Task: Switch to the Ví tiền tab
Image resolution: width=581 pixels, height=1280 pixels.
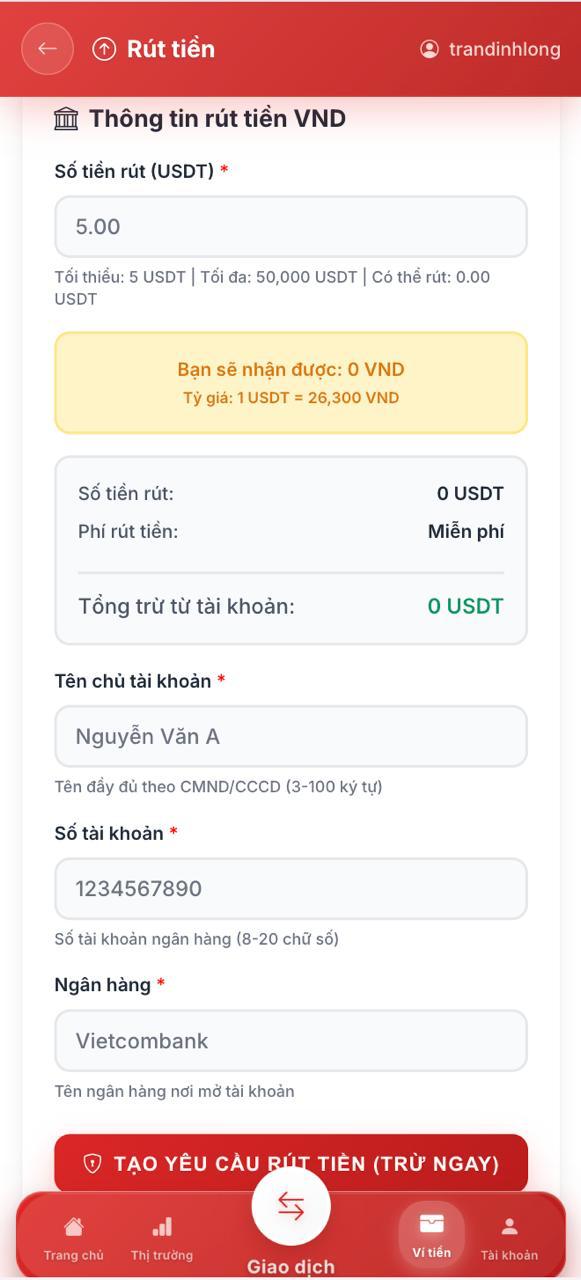Action: click(x=431, y=1235)
